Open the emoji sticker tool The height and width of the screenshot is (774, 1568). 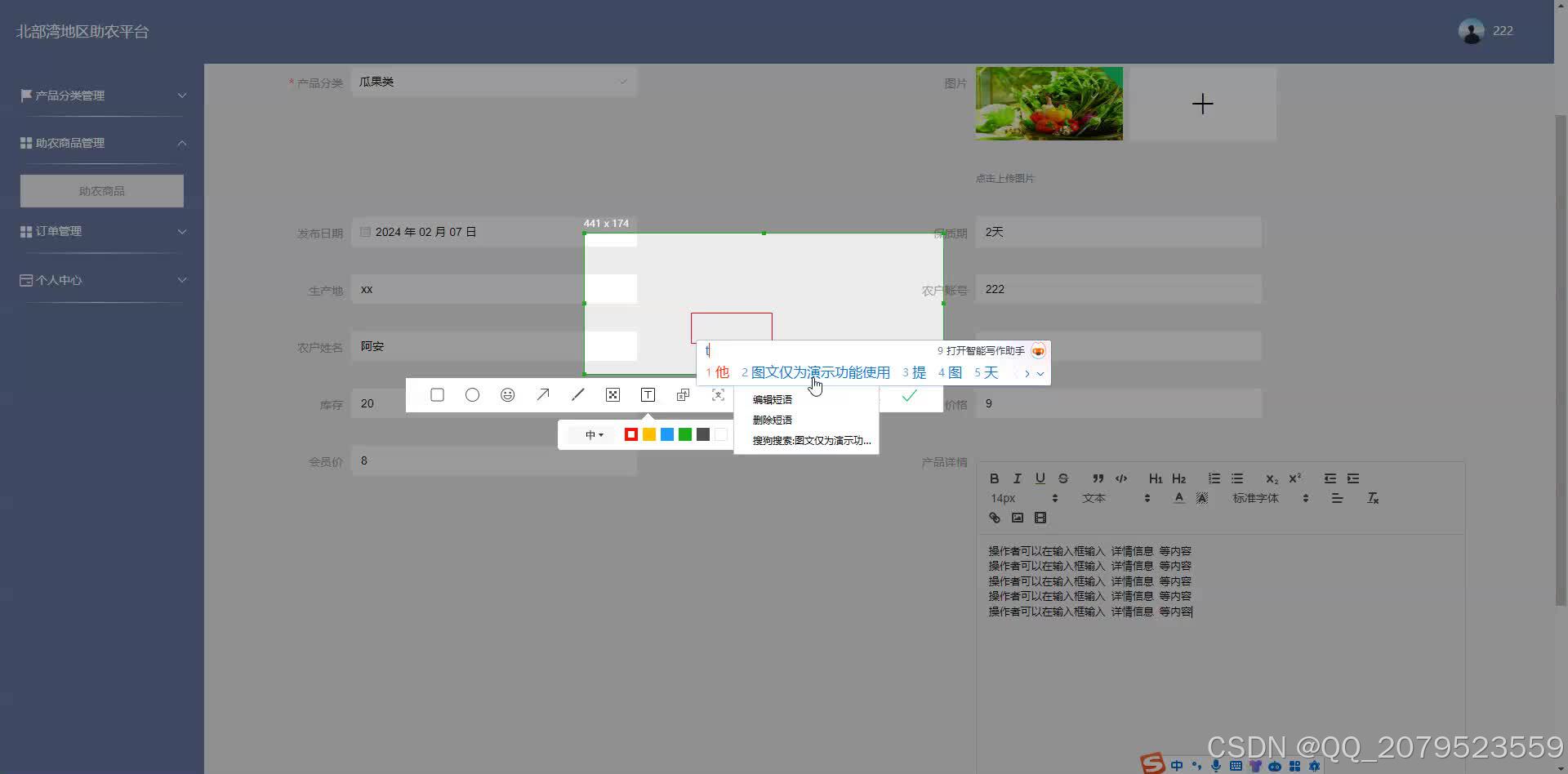click(507, 395)
